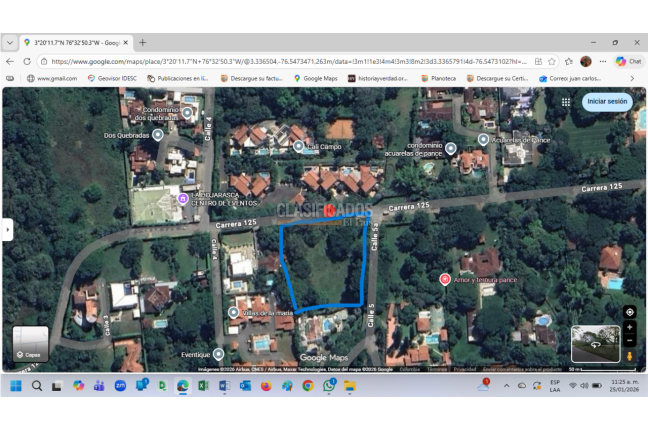Open Firefox on the taskbar
This screenshot has width=648, height=430.
tap(266, 386)
